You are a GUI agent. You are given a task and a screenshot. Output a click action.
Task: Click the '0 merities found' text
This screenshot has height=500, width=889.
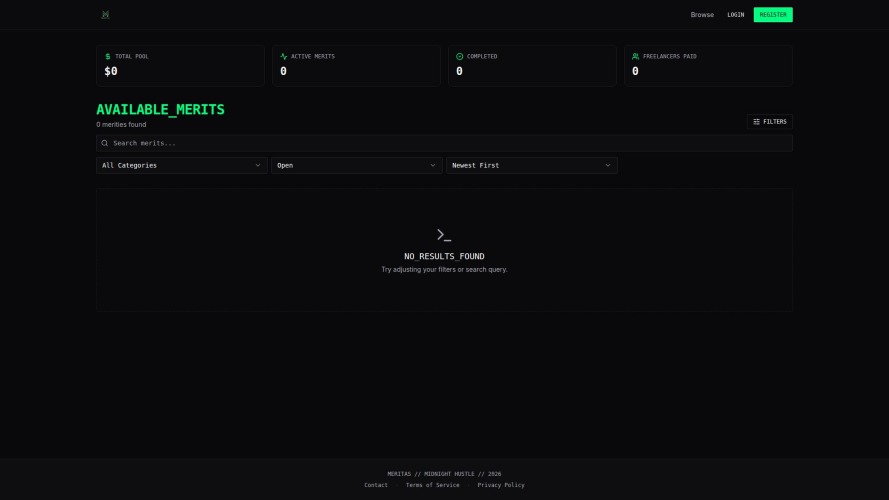click(x=121, y=125)
